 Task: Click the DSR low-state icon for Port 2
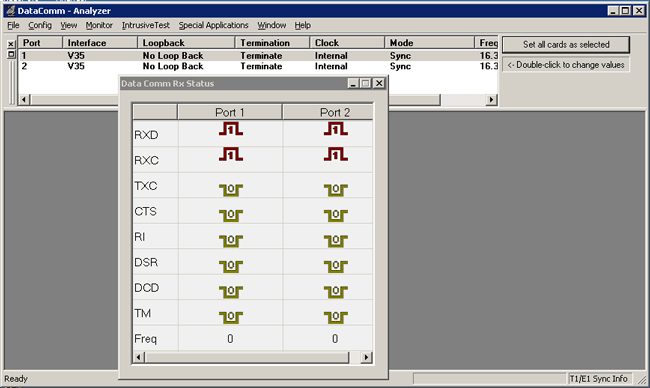click(336, 266)
